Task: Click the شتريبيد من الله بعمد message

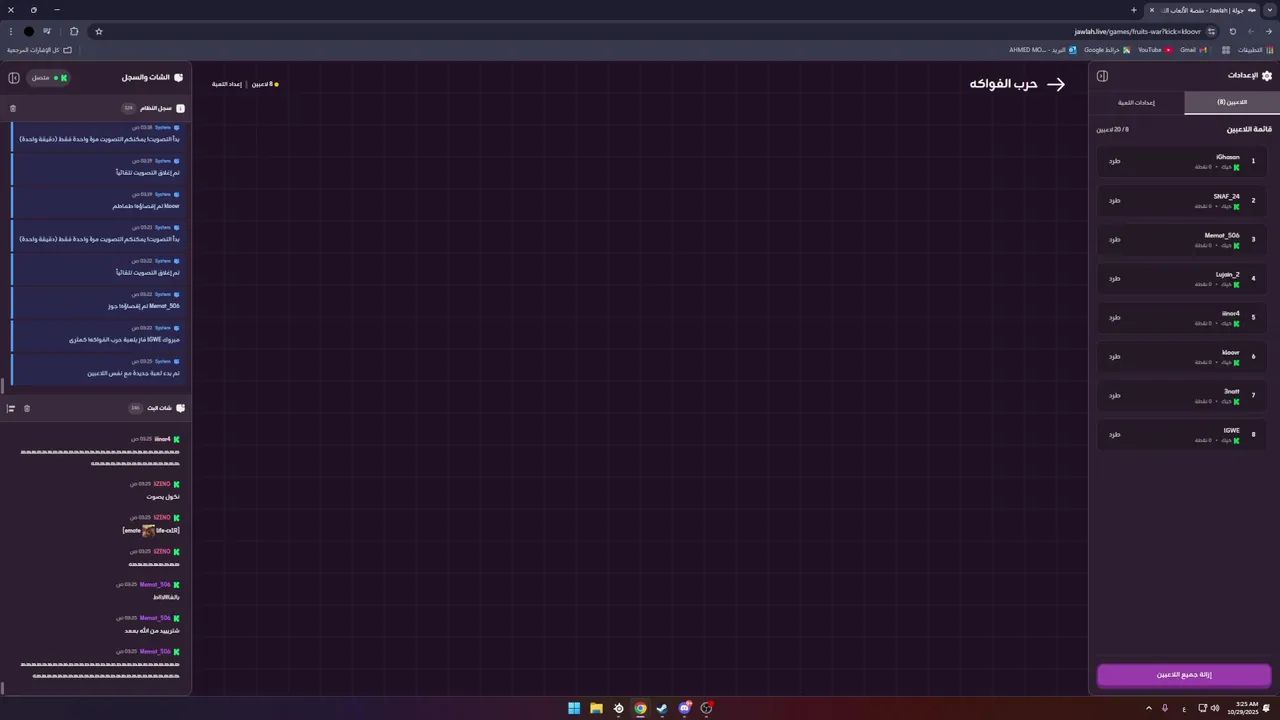Action: click(x=152, y=631)
